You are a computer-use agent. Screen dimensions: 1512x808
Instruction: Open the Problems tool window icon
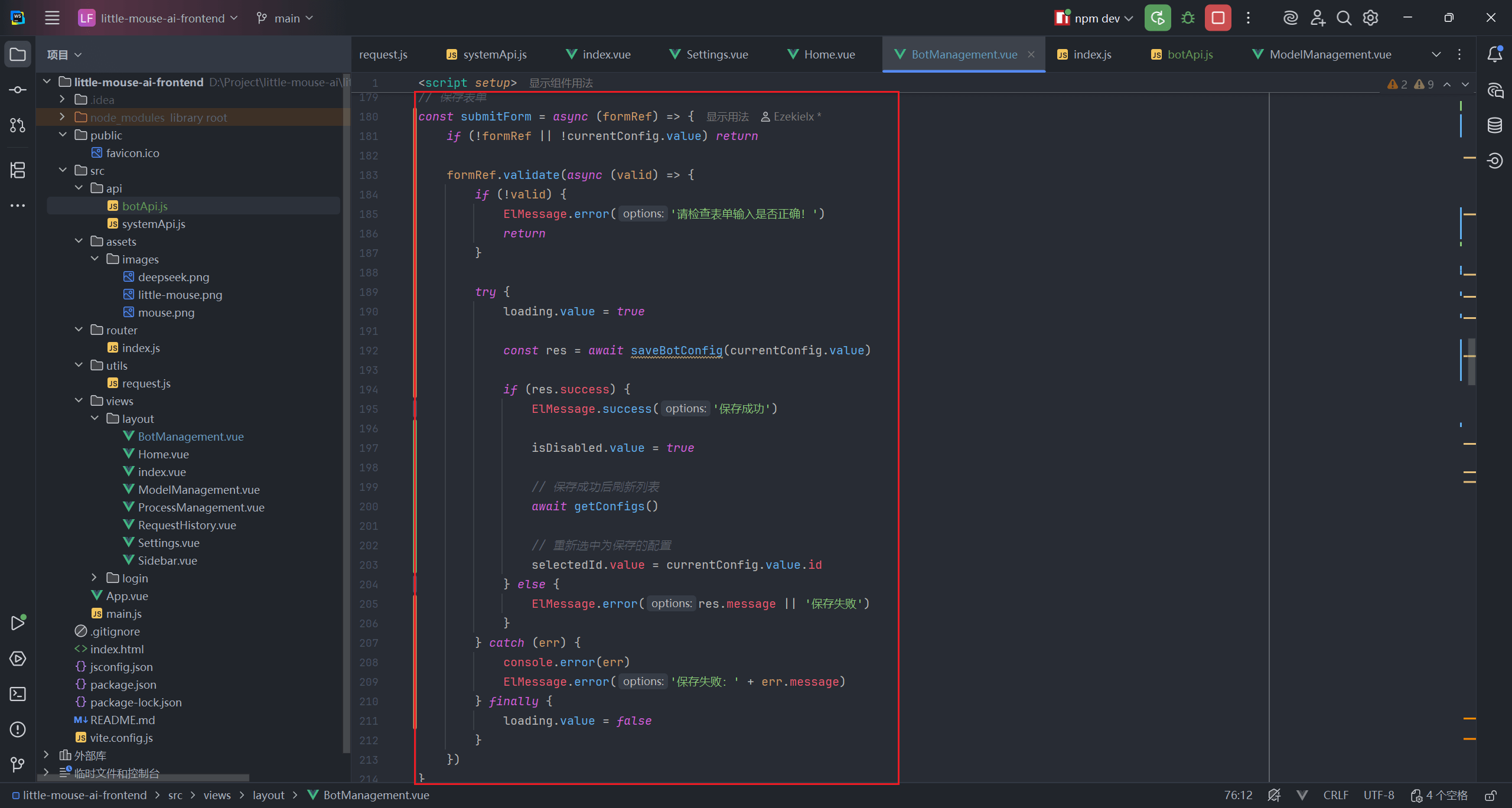pyautogui.click(x=18, y=729)
